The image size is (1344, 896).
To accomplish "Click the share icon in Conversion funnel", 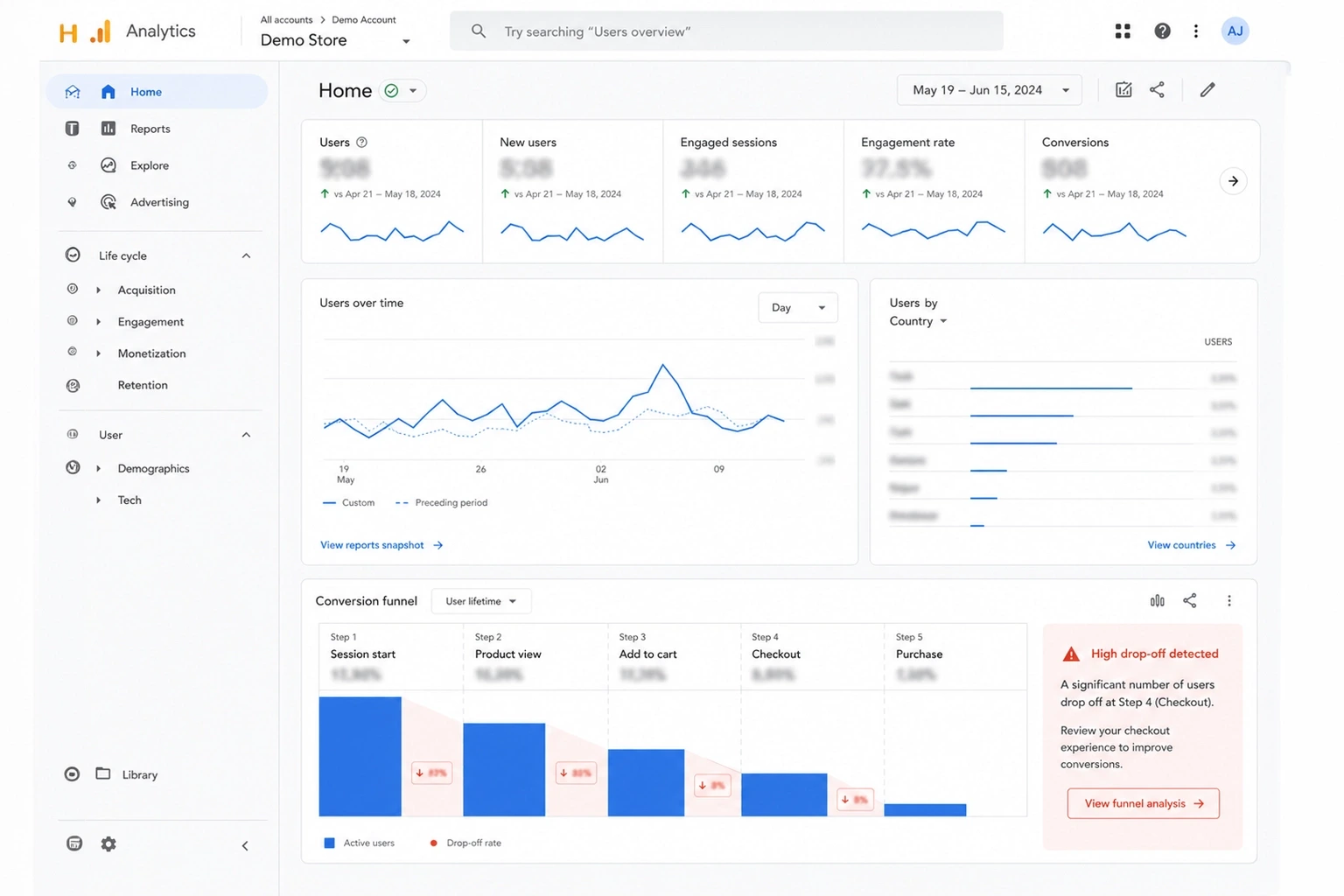I will 1190,601.
